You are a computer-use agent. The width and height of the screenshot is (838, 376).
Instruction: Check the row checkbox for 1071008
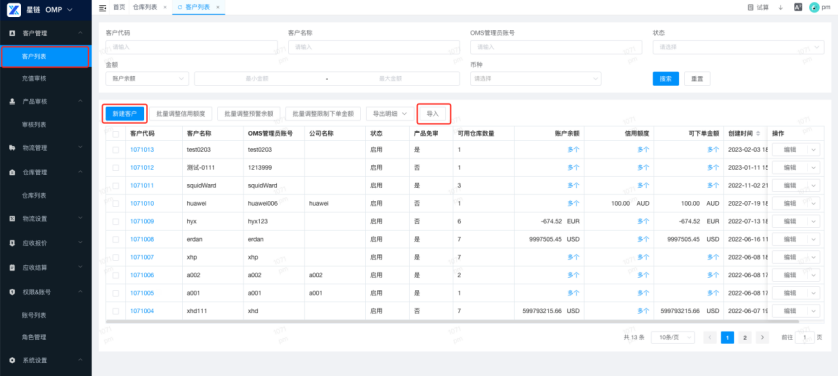tap(116, 239)
